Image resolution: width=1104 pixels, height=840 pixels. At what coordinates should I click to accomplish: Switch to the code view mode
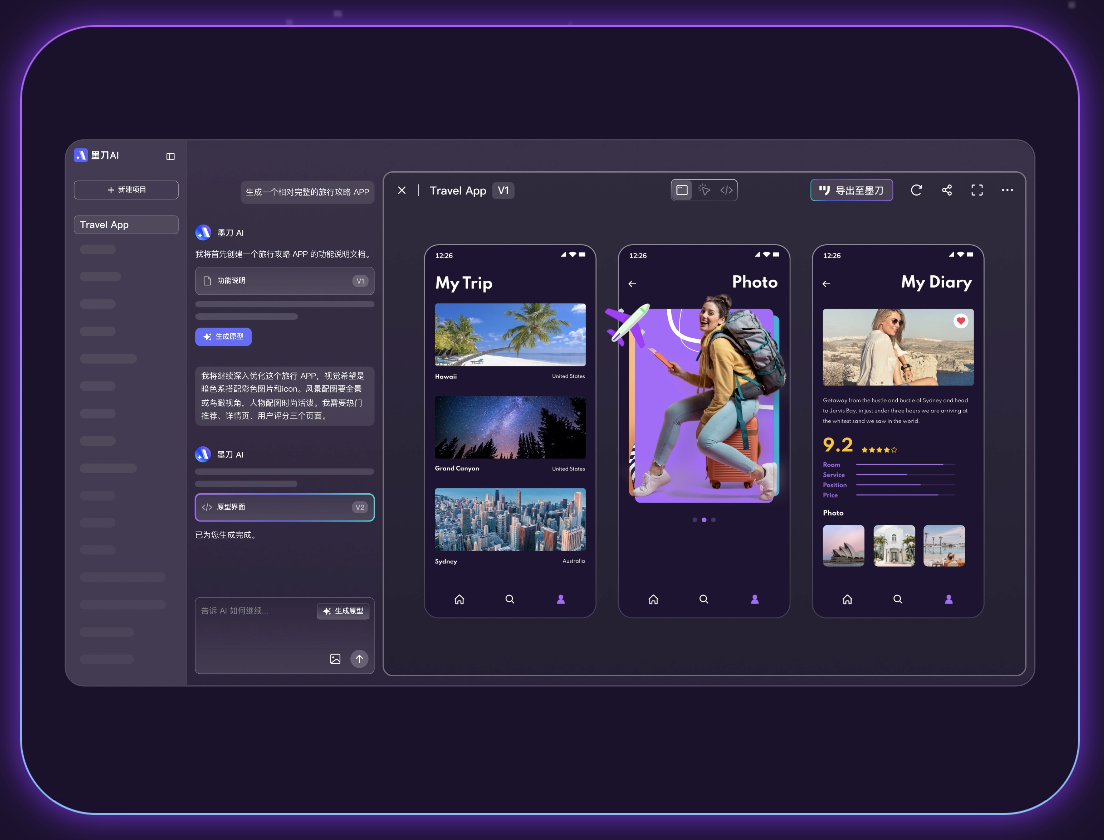(x=726, y=190)
